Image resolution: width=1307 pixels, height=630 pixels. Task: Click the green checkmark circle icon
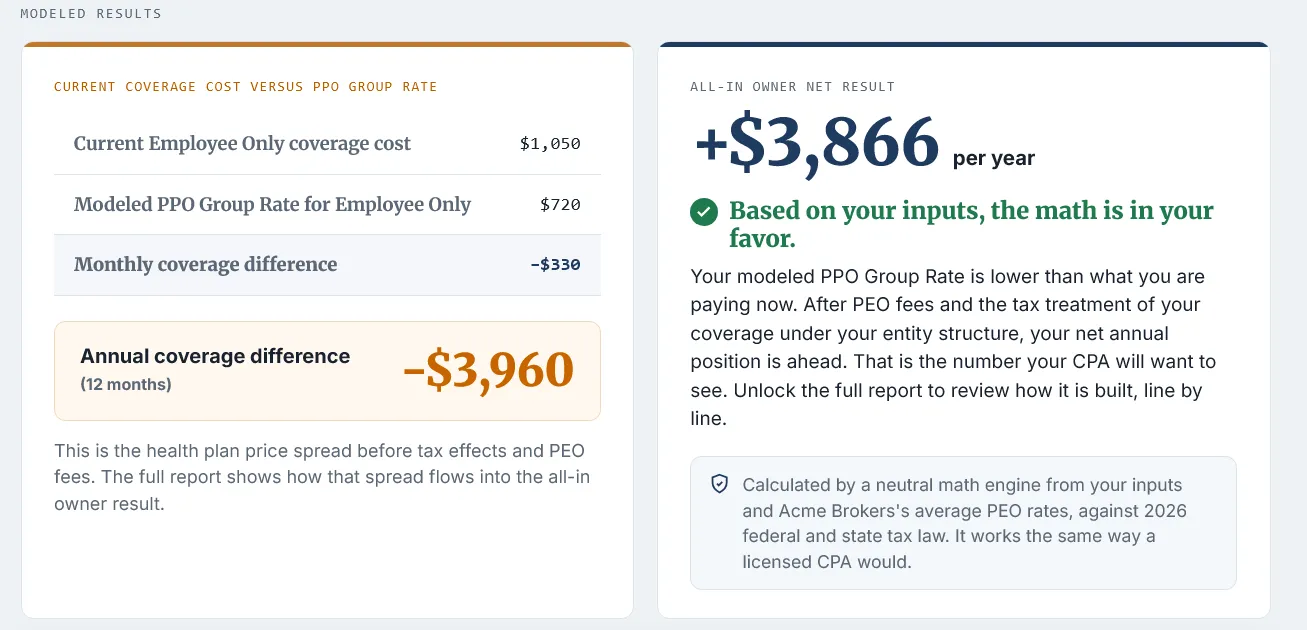[704, 212]
